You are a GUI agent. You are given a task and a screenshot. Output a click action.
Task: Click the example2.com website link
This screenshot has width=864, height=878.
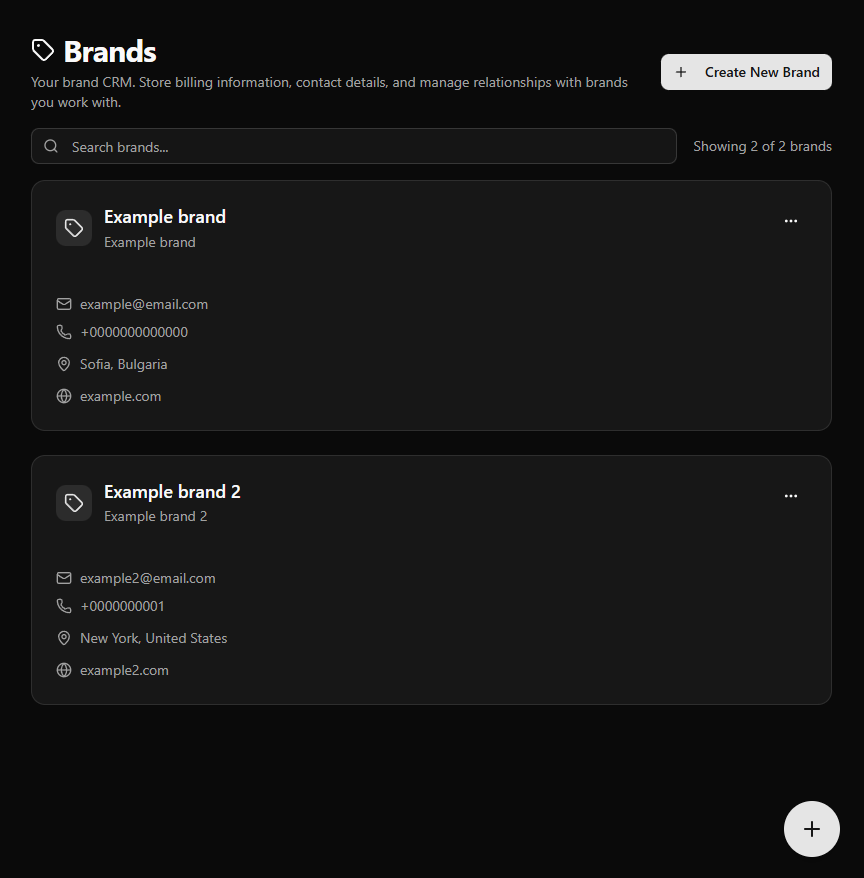tap(124, 670)
